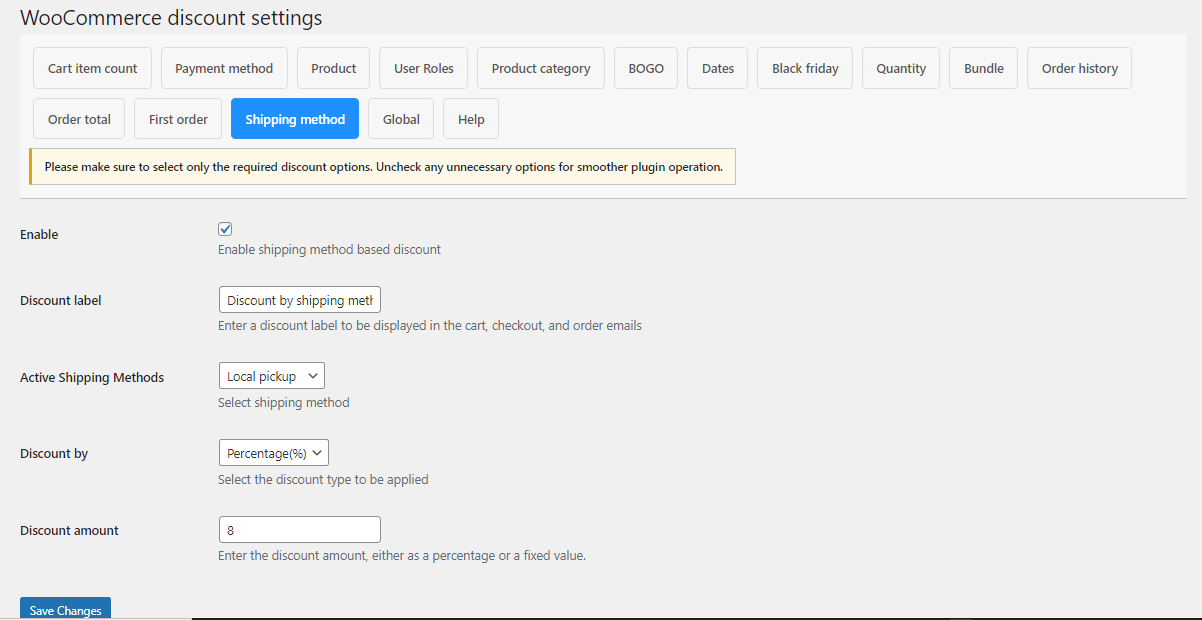Open the Help tab
The height and width of the screenshot is (620, 1202).
tap(470, 118)
